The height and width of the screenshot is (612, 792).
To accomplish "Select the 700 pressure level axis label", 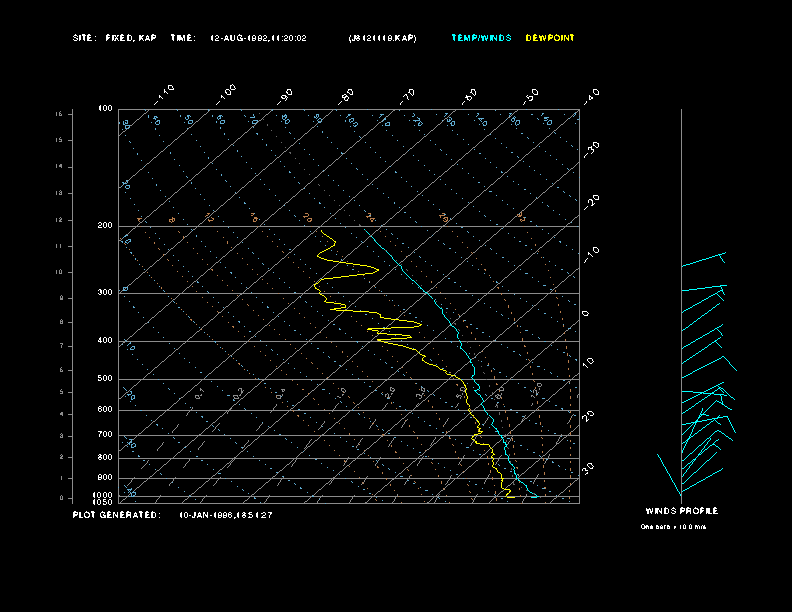I will (104, 435).
